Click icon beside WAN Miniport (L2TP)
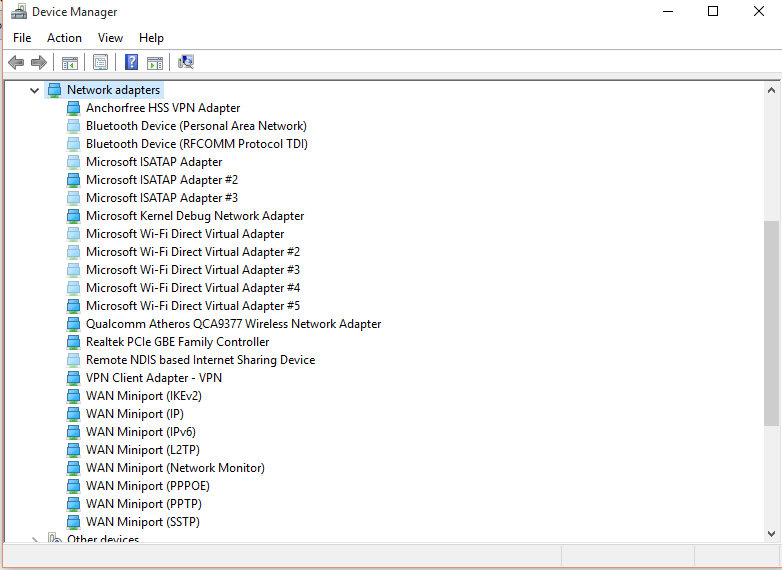The height and width of the screenshot is (570, 782). tap(73, 450)
